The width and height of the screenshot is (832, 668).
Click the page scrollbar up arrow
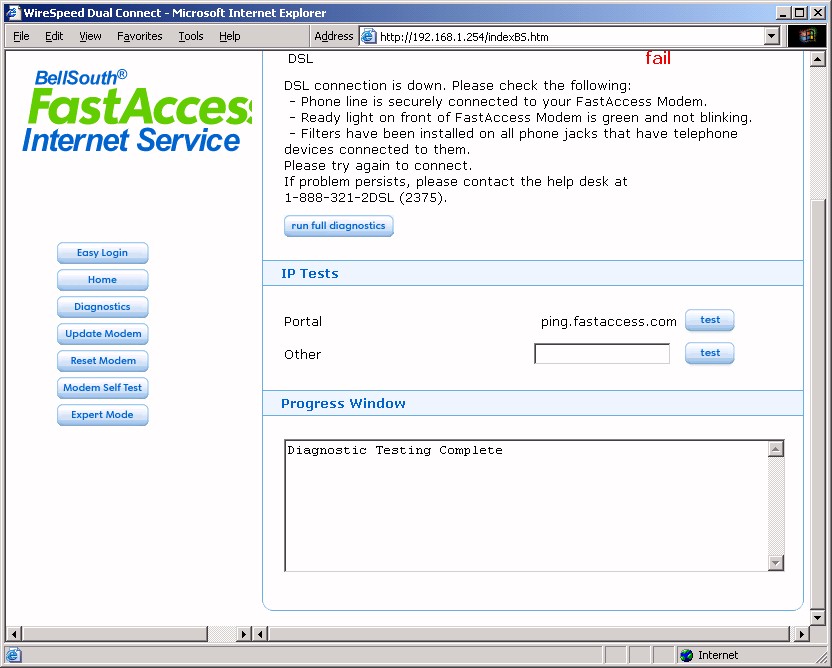click(x=818, y=59)
